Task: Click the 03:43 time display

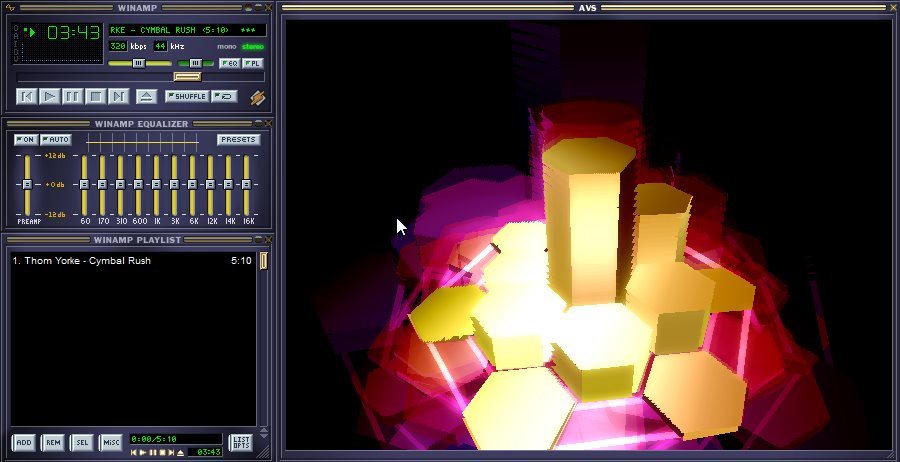Action: pos(73,33)
